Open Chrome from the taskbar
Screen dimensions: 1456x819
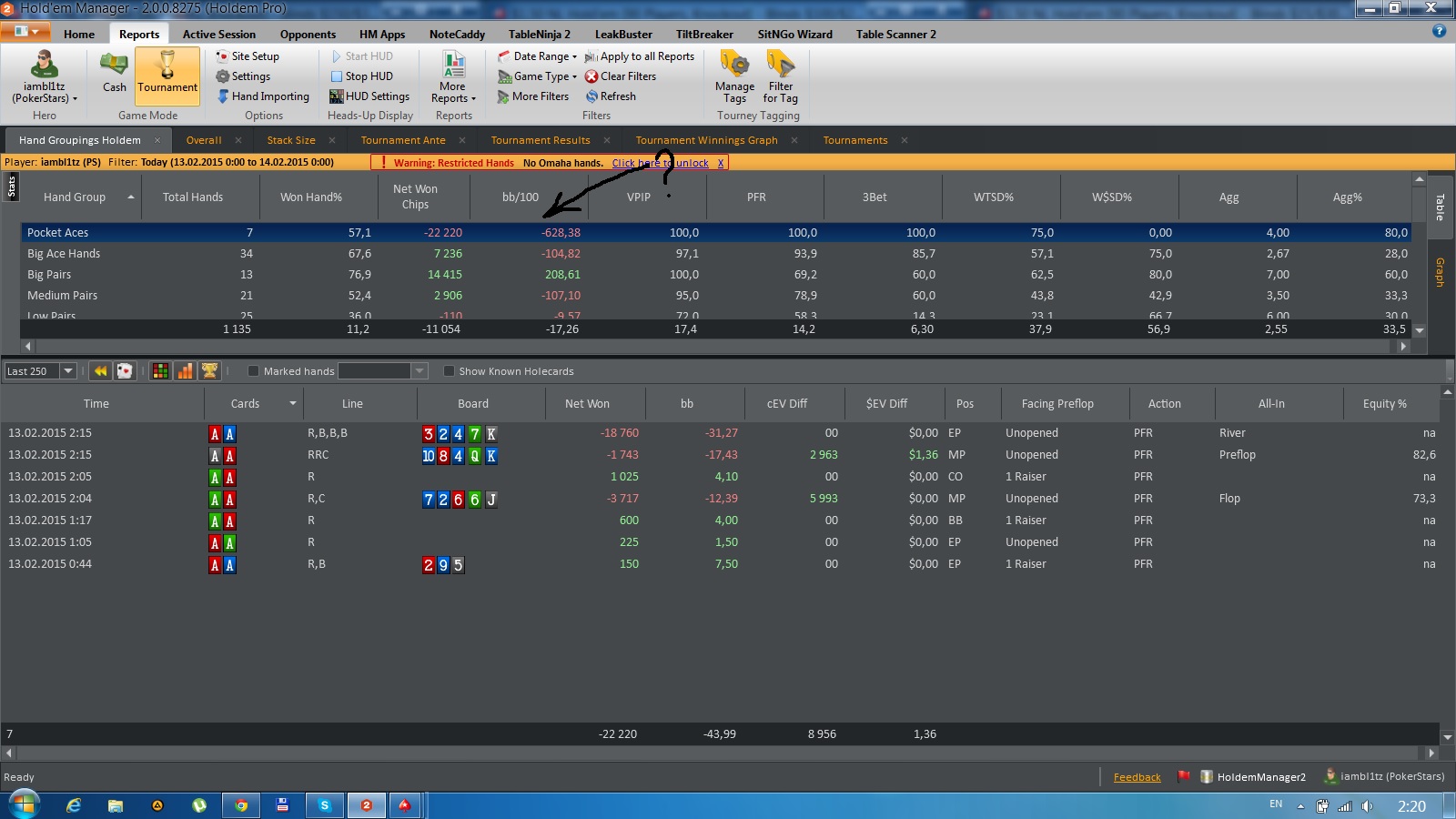pos(241,805)
